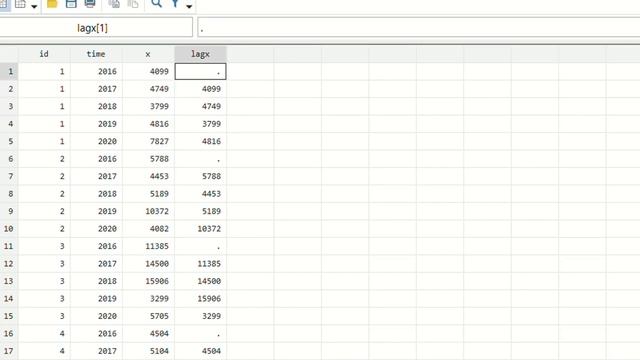The image size is (640, 360).
Task: Click x value 3799 in row 3
Action: coord(149,107)
